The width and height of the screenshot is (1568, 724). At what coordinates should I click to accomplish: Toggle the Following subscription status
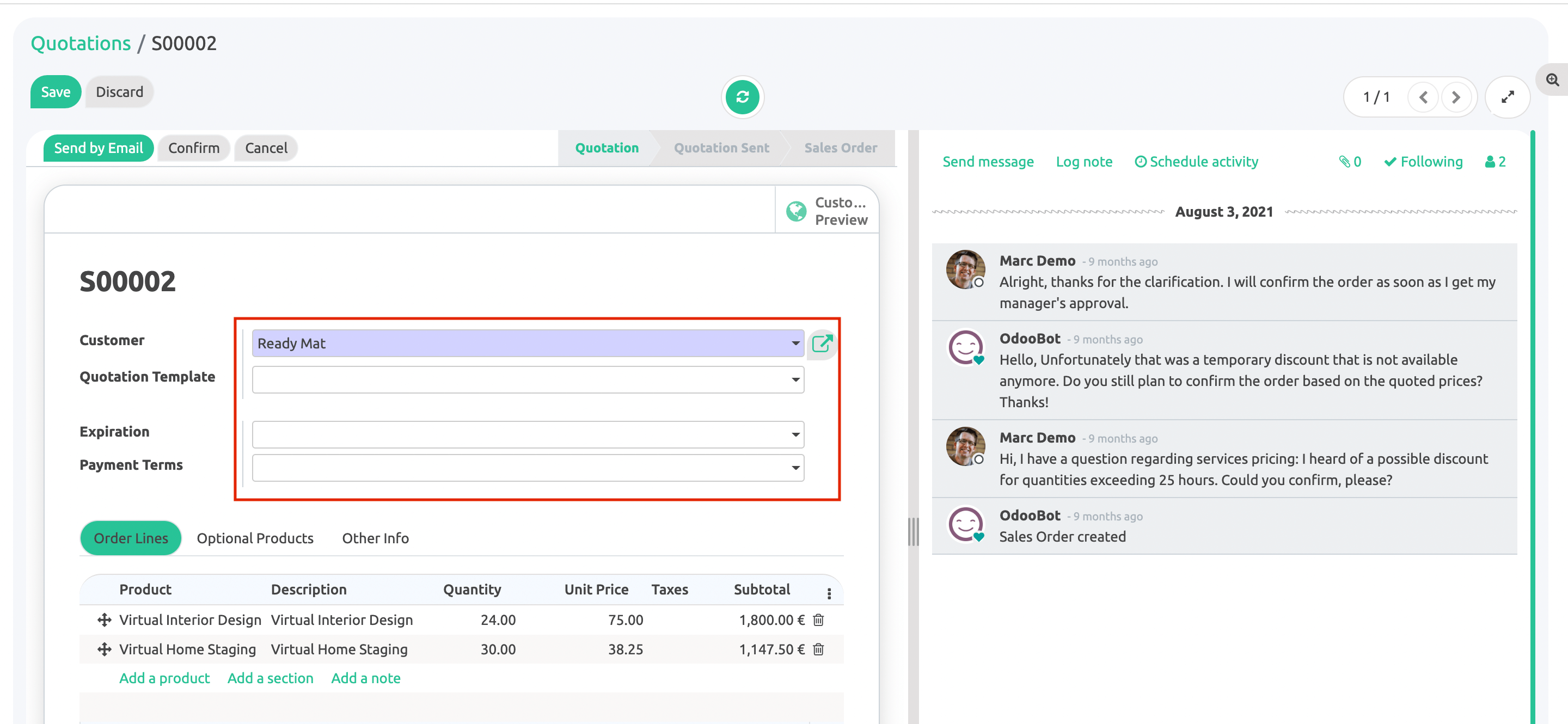pyautogui.click(x=1423, y=162)
